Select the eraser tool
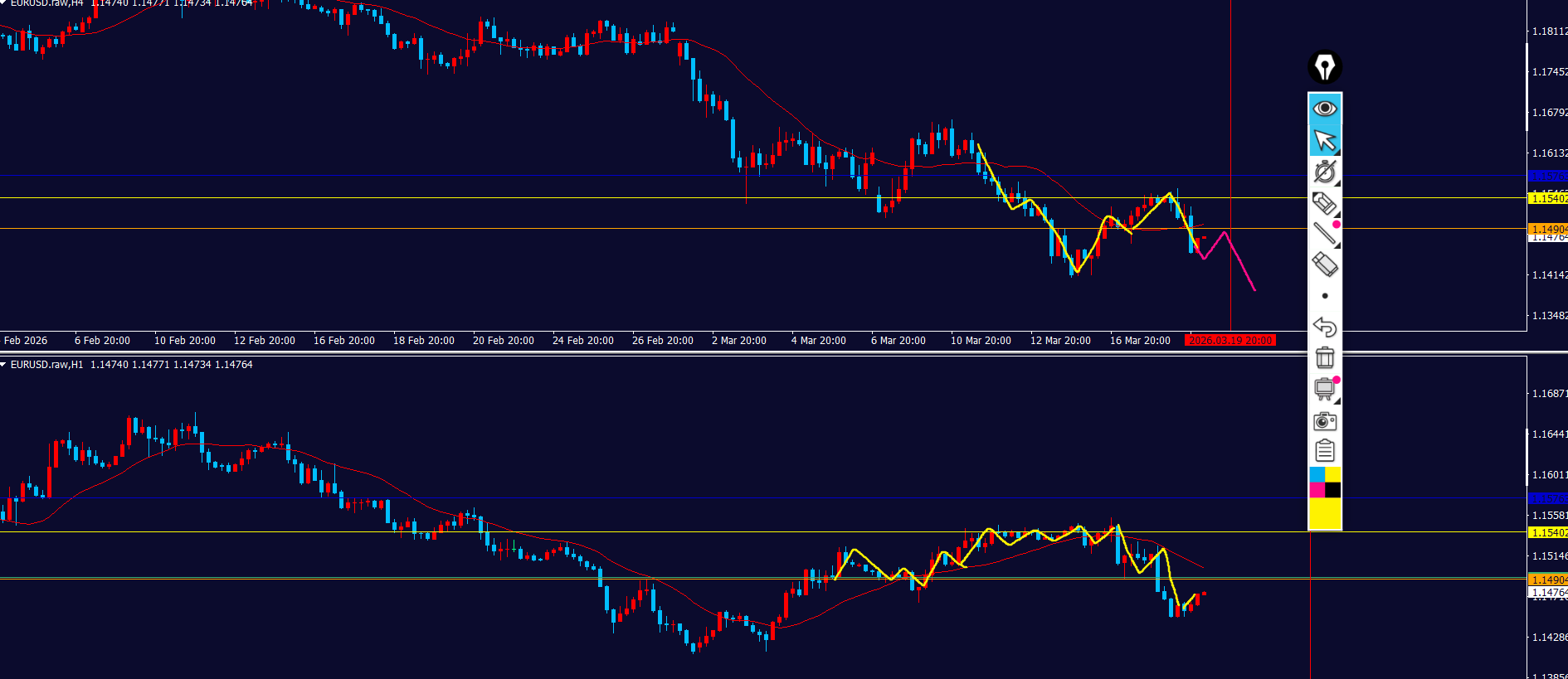This screenshot has height=679, width=1568. pyautogui.click(x=1325, y=265)
